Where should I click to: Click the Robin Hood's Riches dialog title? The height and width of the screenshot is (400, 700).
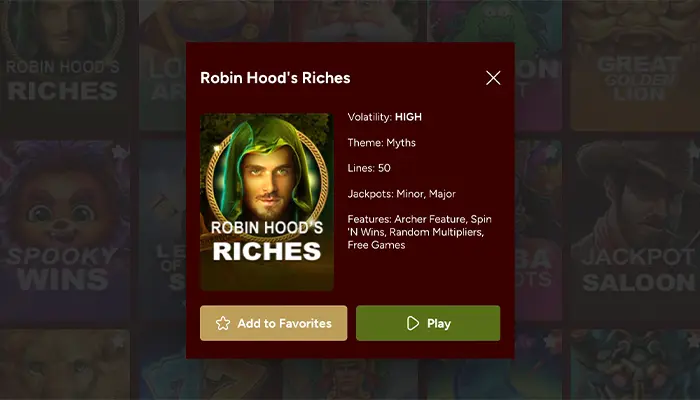coord(275,78)
